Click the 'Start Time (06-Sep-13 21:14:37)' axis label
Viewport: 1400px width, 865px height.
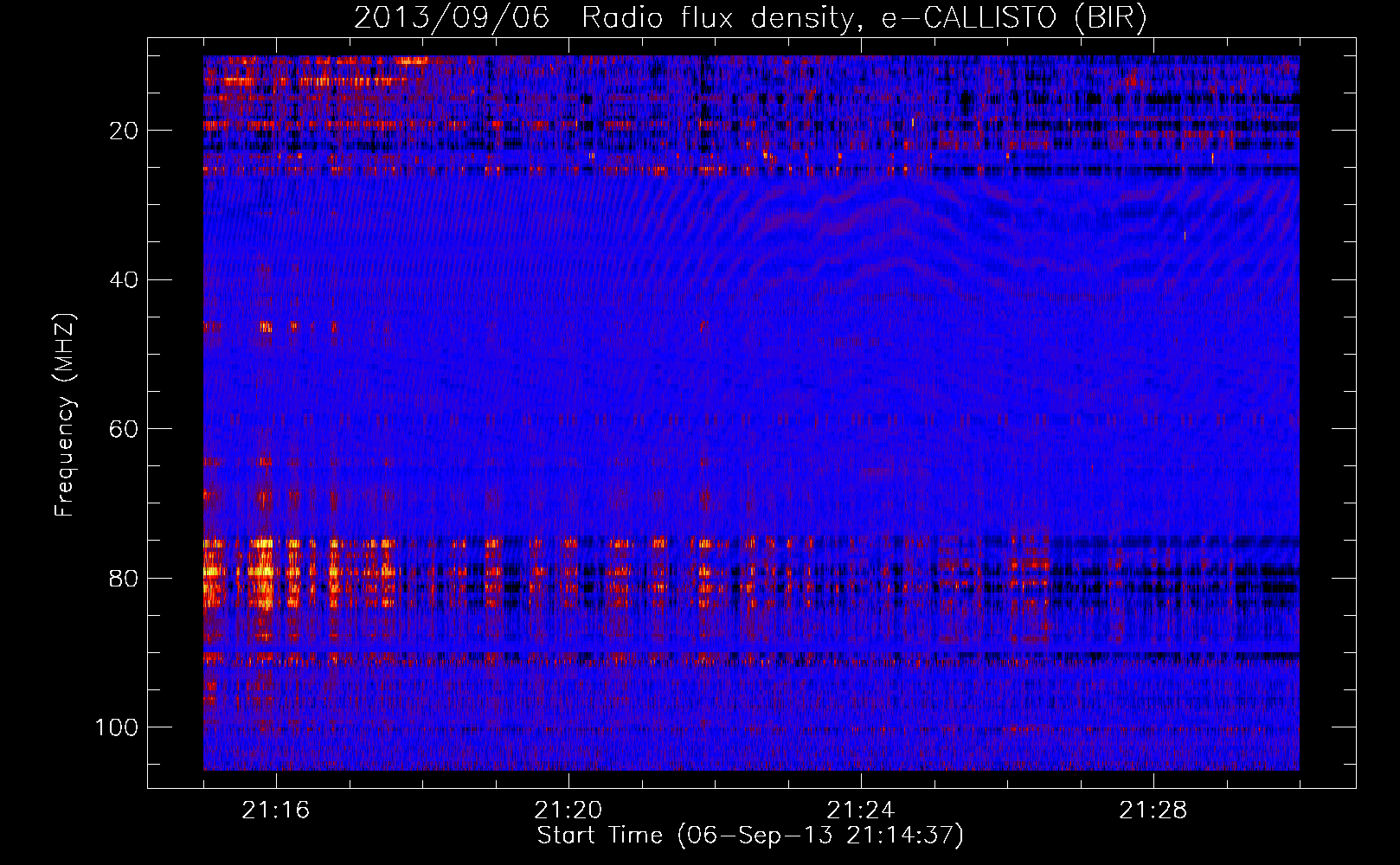coord(750,836)
